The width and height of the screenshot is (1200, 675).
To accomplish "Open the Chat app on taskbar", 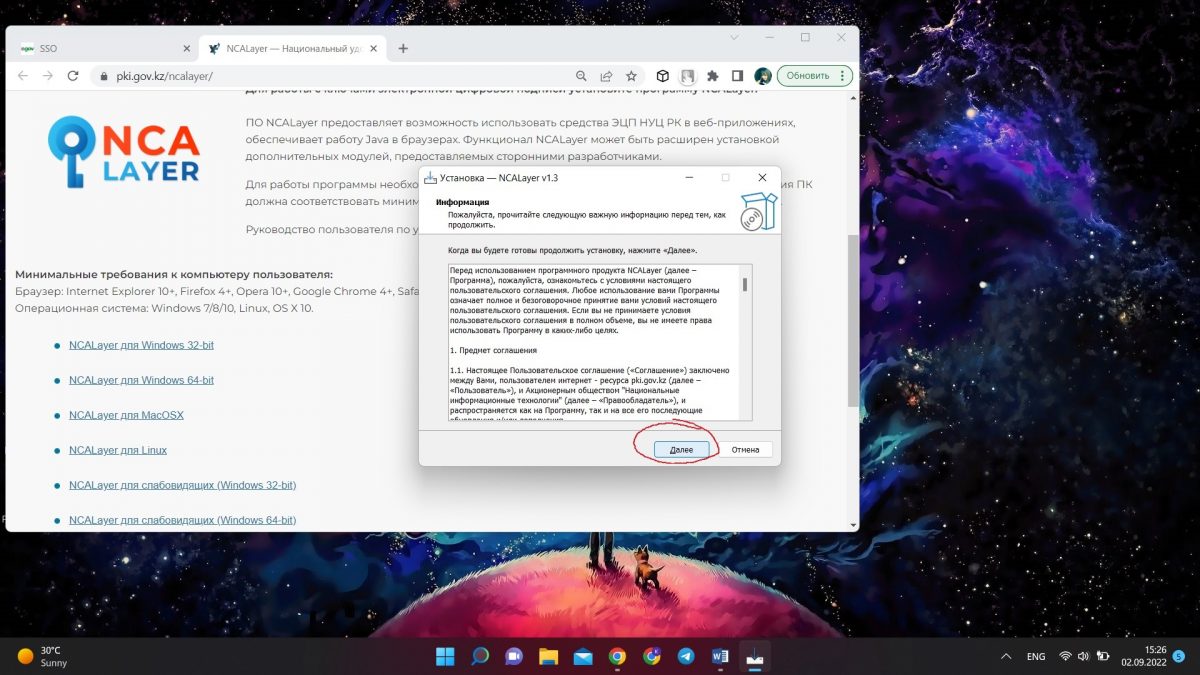I will coord(514,656).
